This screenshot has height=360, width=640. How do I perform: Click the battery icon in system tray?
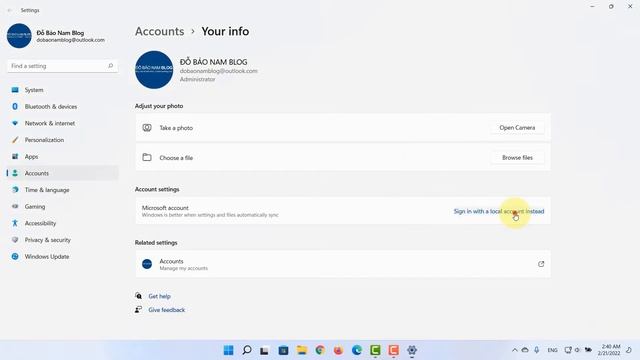[588, 350]
